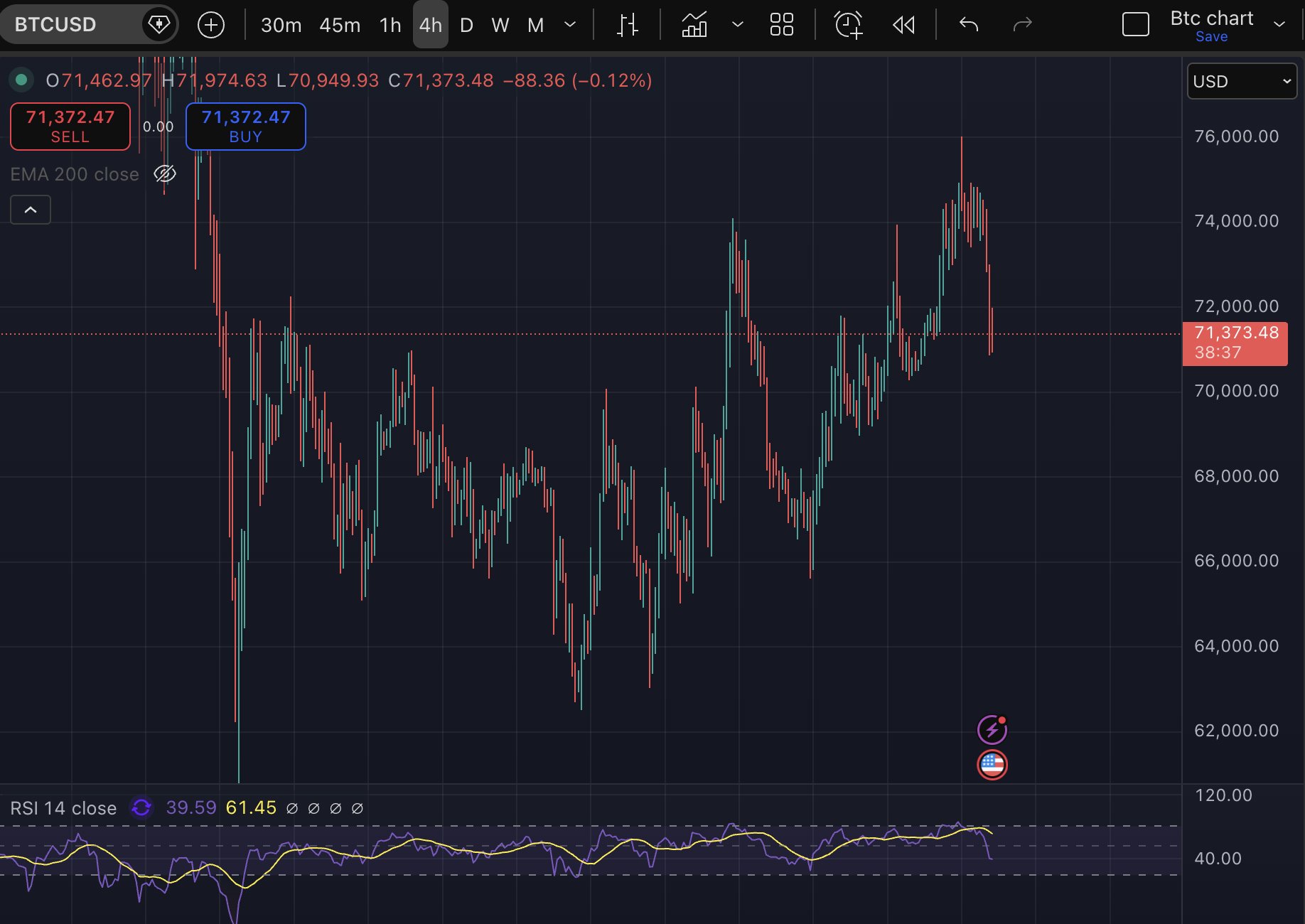
Task: Open the Indicators chart icon
Action: pos(694,25)
